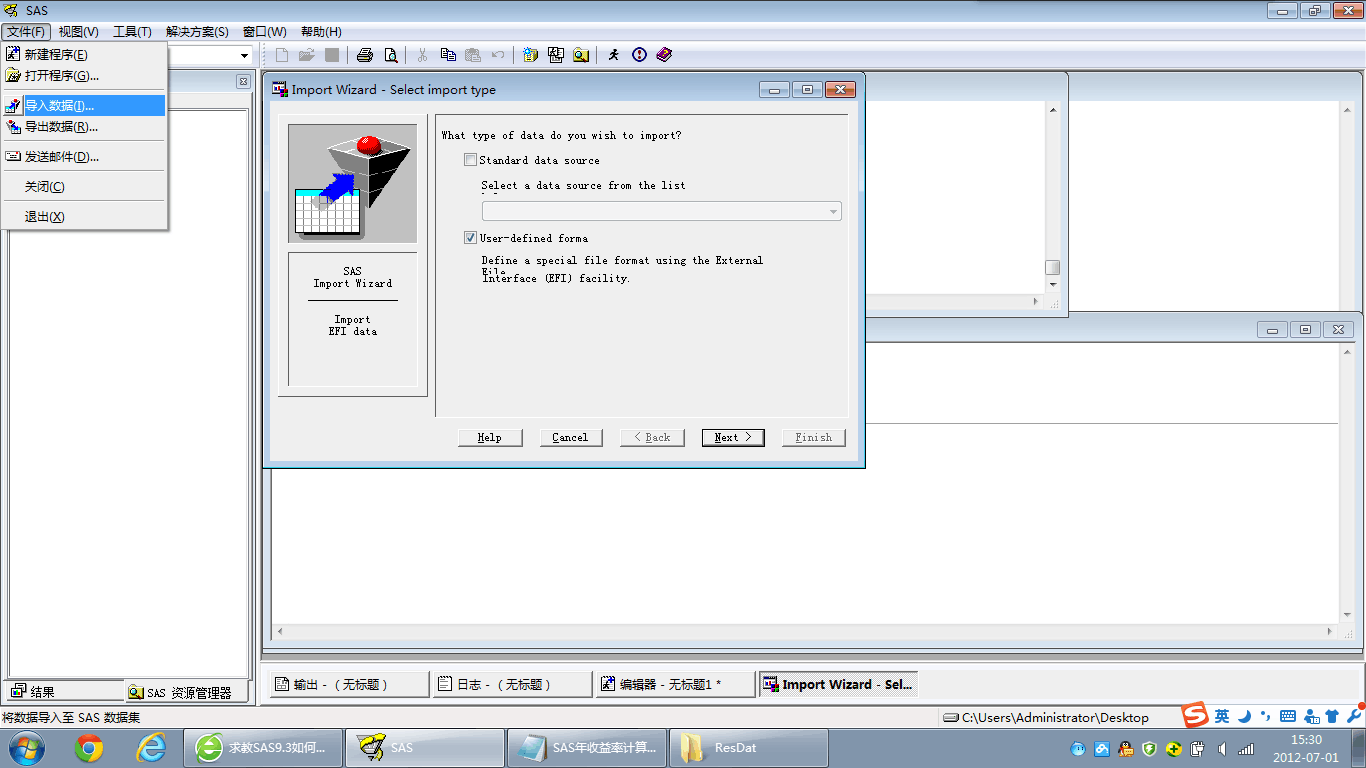This screenshot has width=1366, height=768.
Task: Click the Undo toolbar icon
Action: [498, 55]
